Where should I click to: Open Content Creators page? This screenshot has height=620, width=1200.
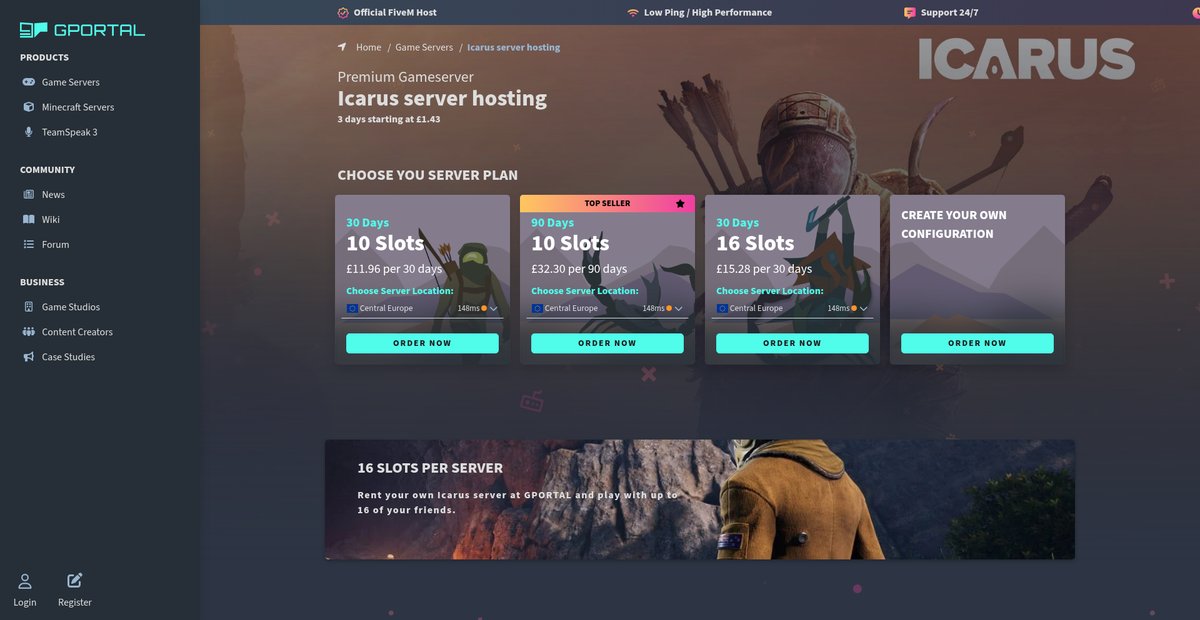coord(77,332)
